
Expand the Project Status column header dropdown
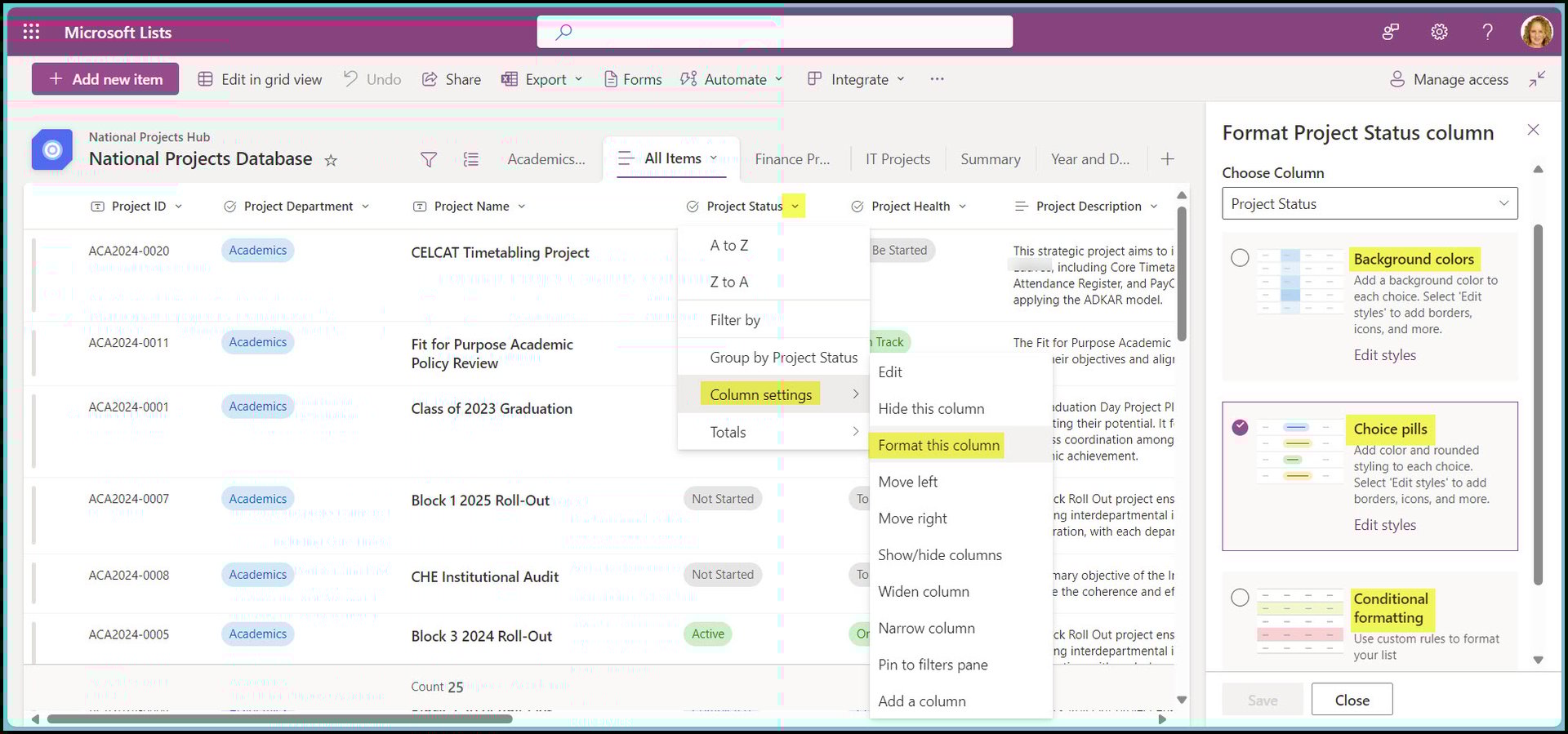tap(795, 207)
